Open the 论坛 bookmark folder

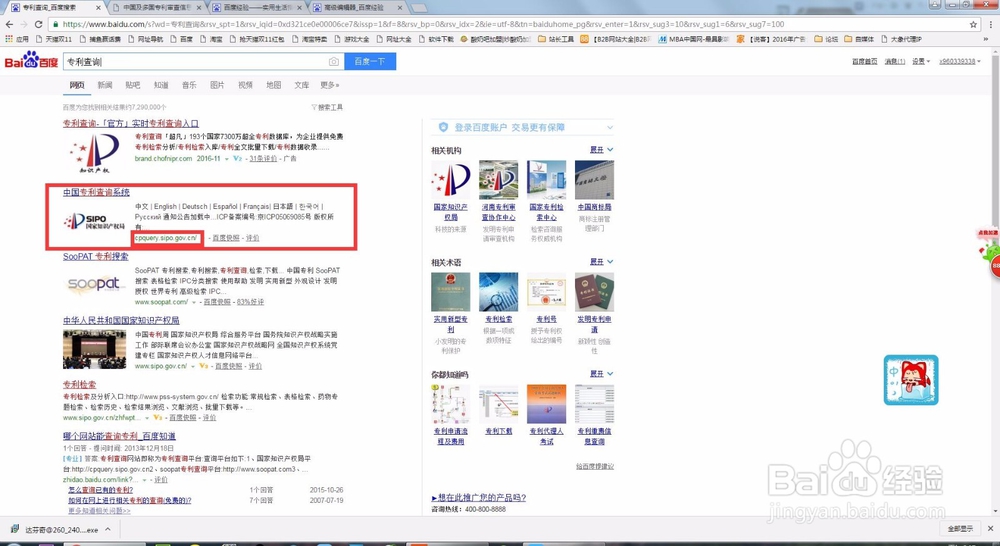[x=826, y=39]
